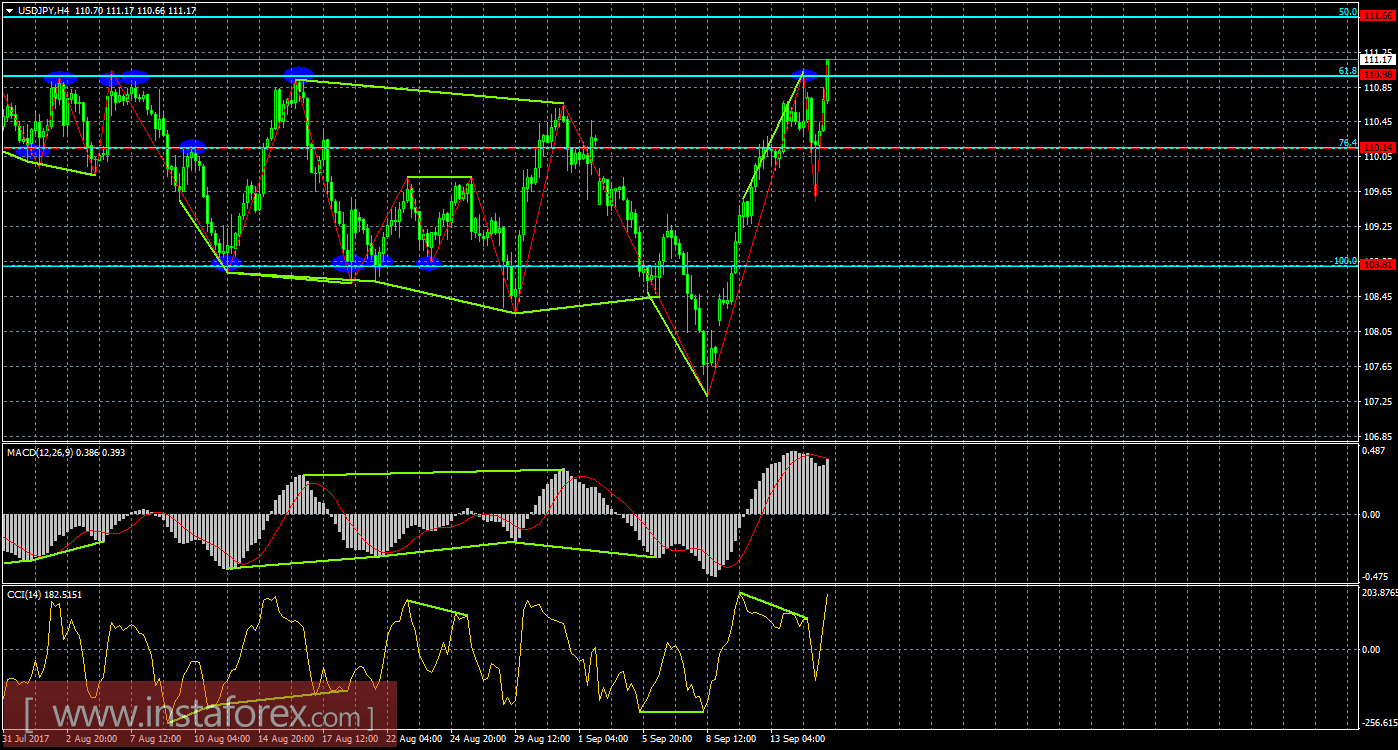
Task: Click the red 111.66 price marker
Action: click(1377, 16)
